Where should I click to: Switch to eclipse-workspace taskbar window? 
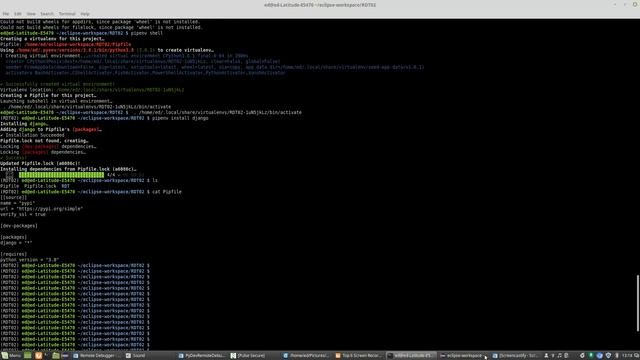coord(463,356)
